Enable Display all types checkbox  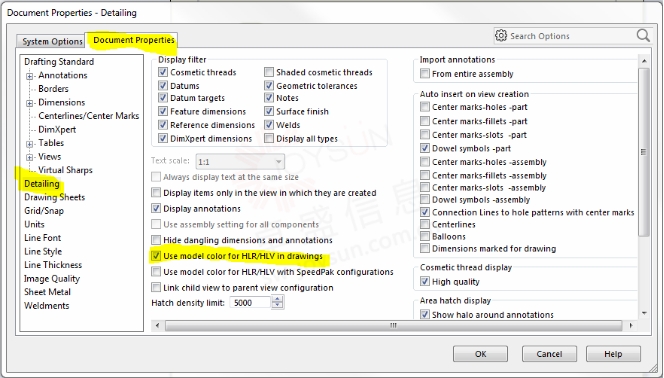coord(269,138)
